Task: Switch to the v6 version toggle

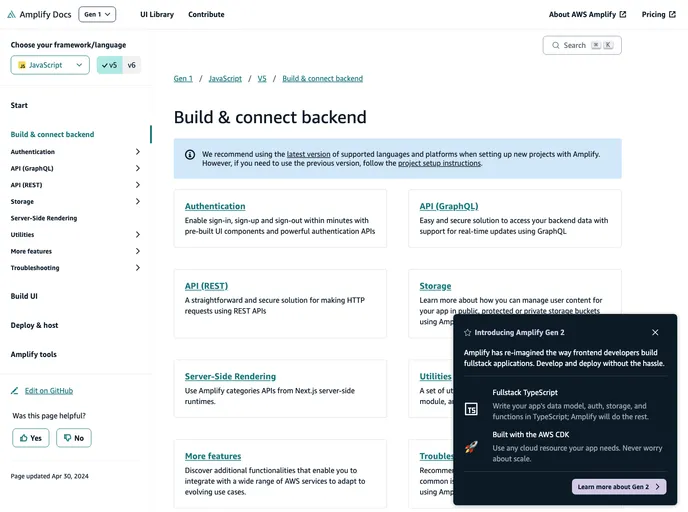Action: [x=131, y=65]
